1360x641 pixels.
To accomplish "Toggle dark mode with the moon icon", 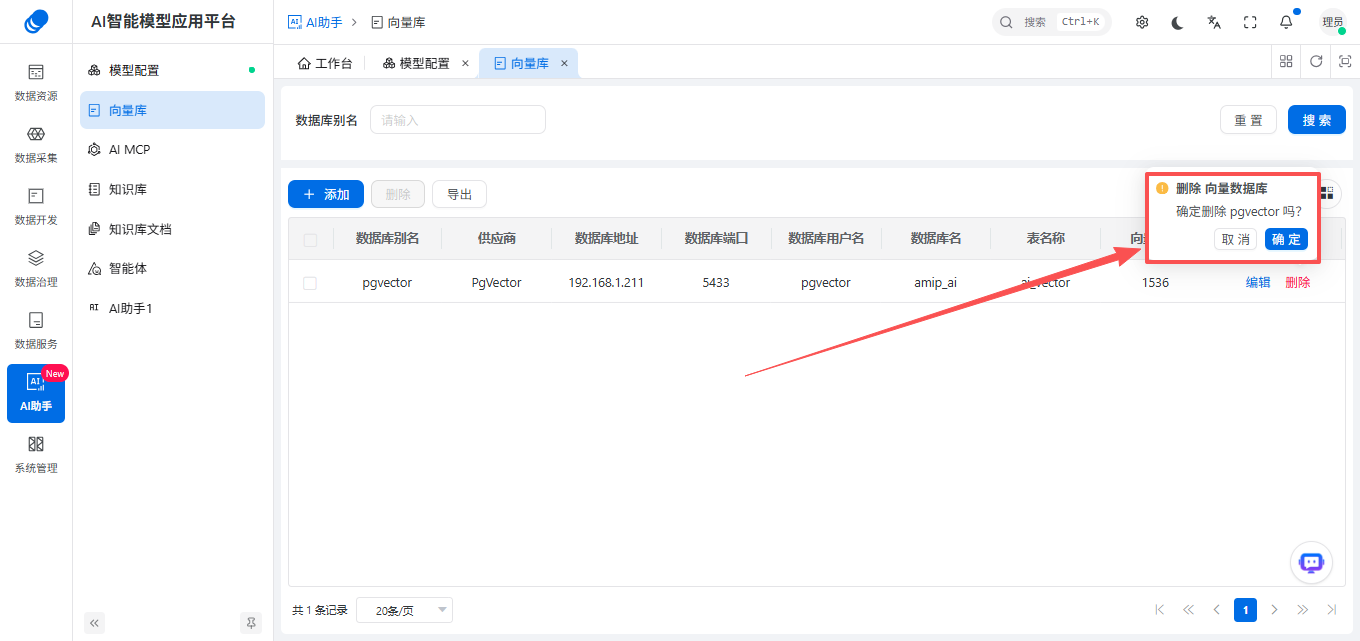I will (x=1178, y=22).
